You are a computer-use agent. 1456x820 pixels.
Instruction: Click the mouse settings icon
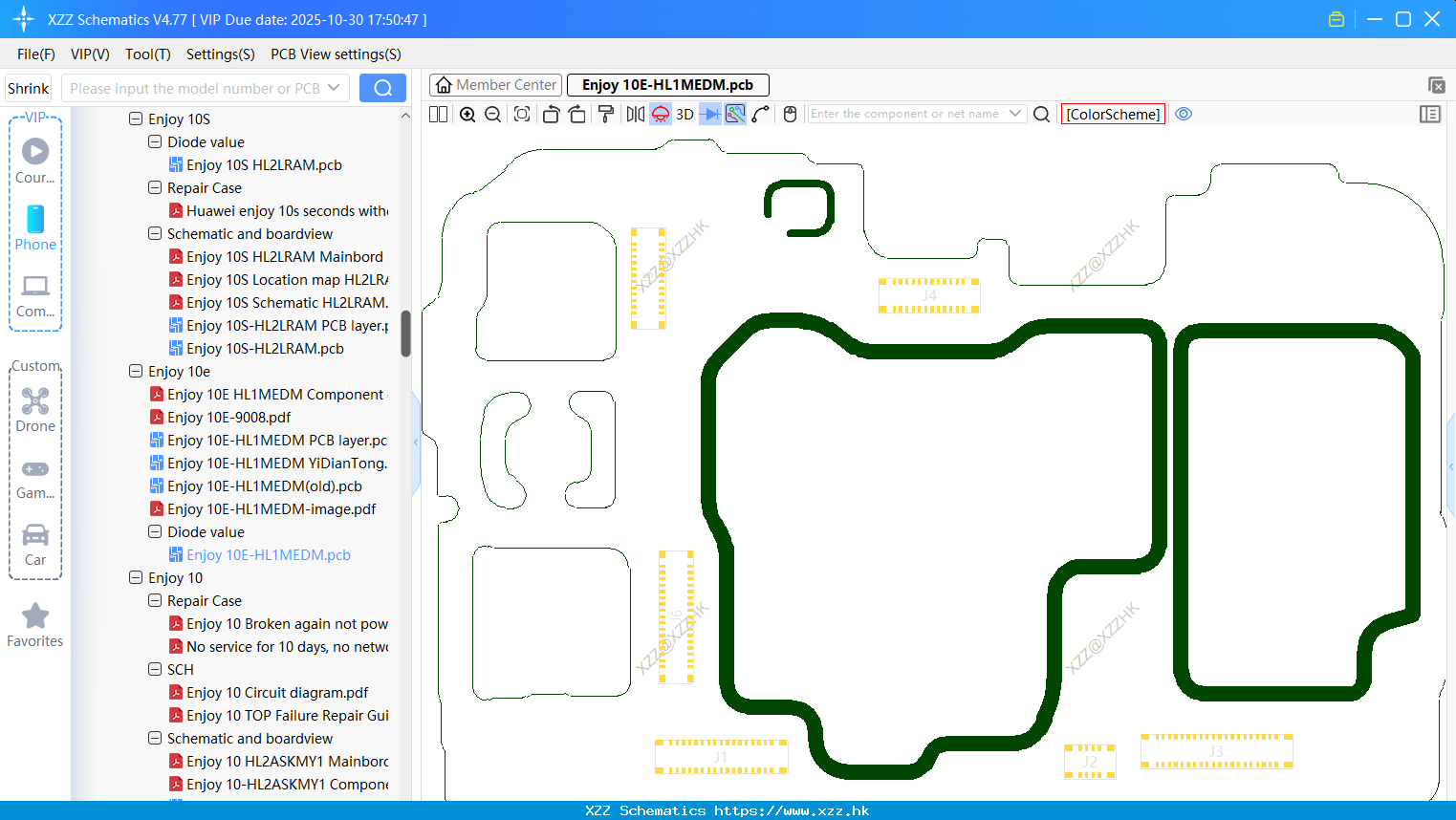pos(790,114)
